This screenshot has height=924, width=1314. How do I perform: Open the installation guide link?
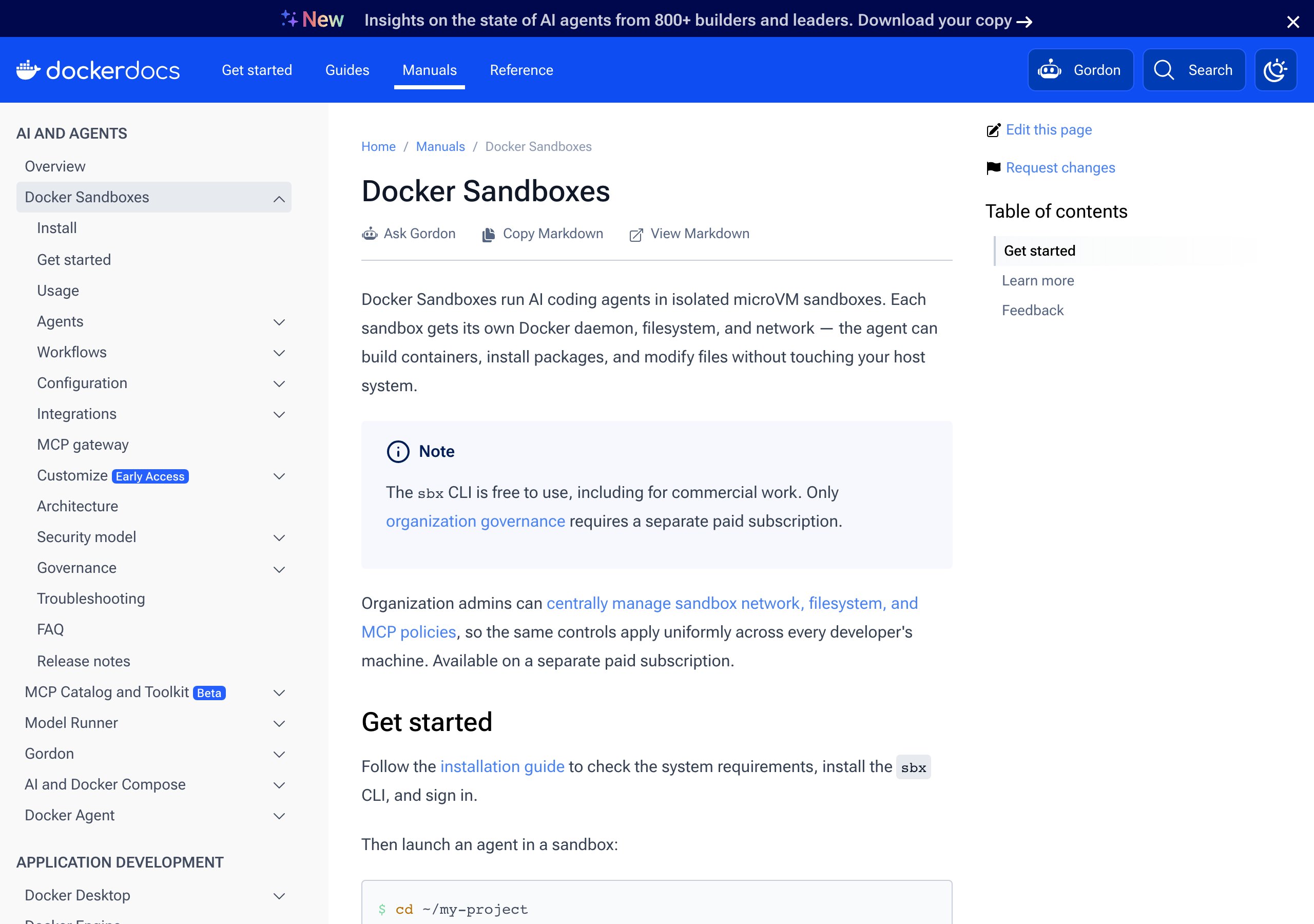click(503, 766)
